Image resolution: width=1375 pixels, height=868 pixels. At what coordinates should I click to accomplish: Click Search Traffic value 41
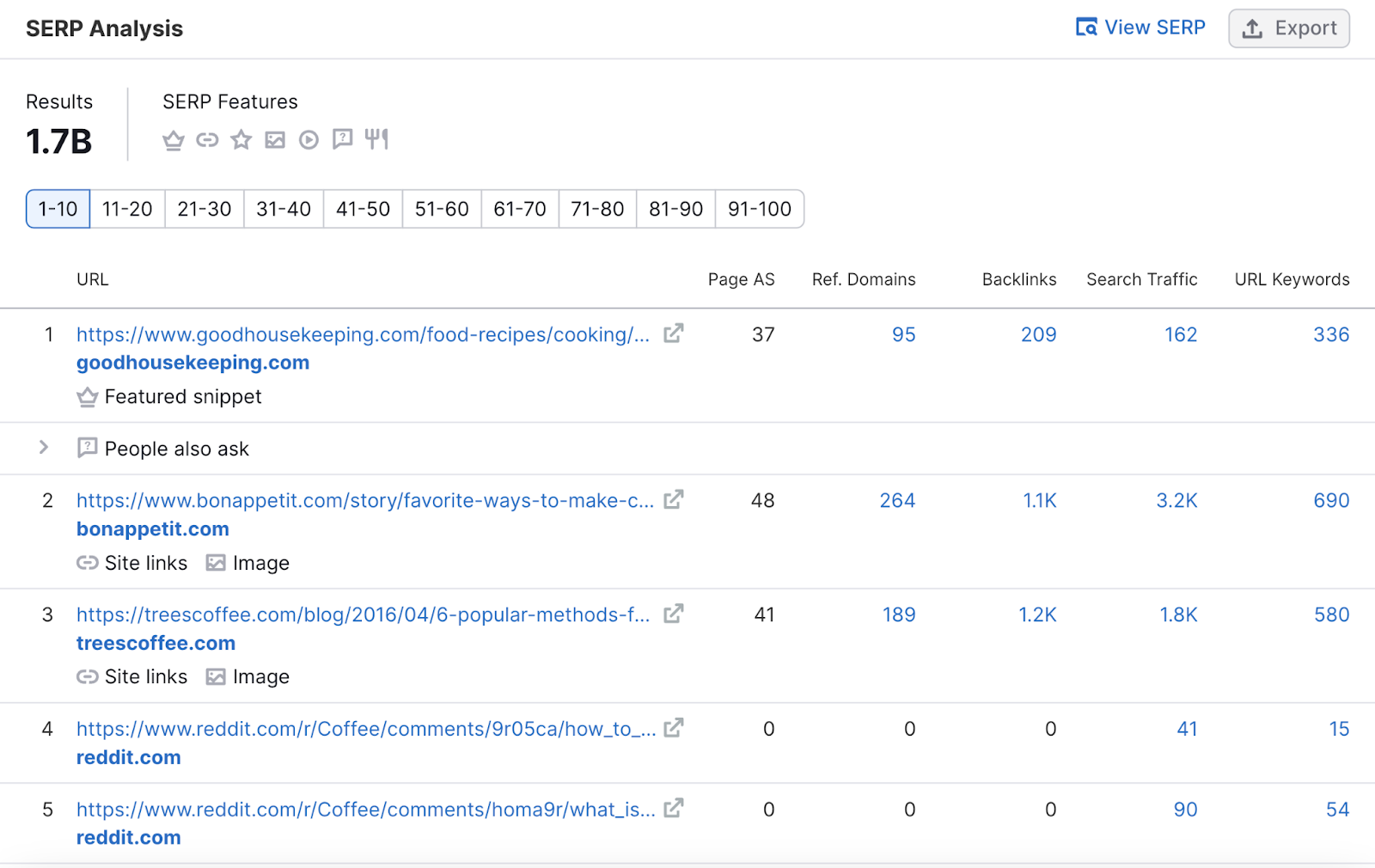(x=1187, y=729)
